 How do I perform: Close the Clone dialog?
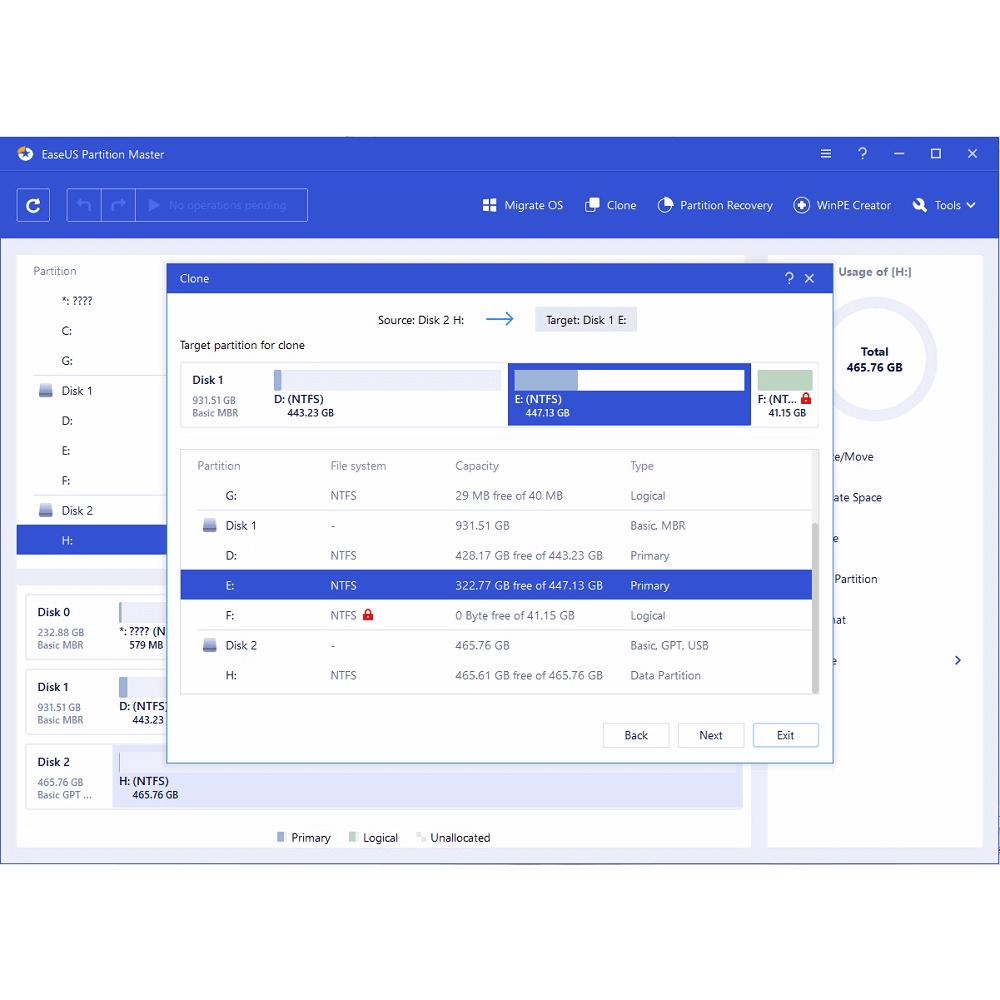coord(810,279)
